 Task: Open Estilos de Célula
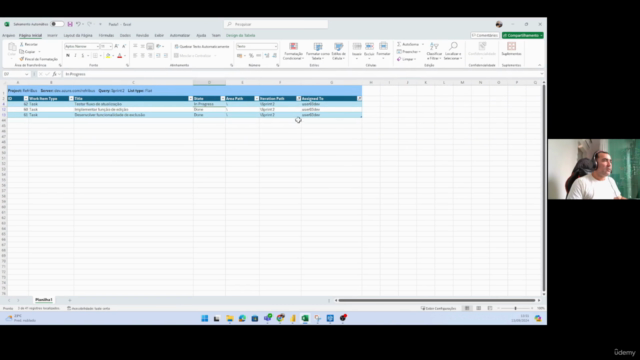point(338,51)
